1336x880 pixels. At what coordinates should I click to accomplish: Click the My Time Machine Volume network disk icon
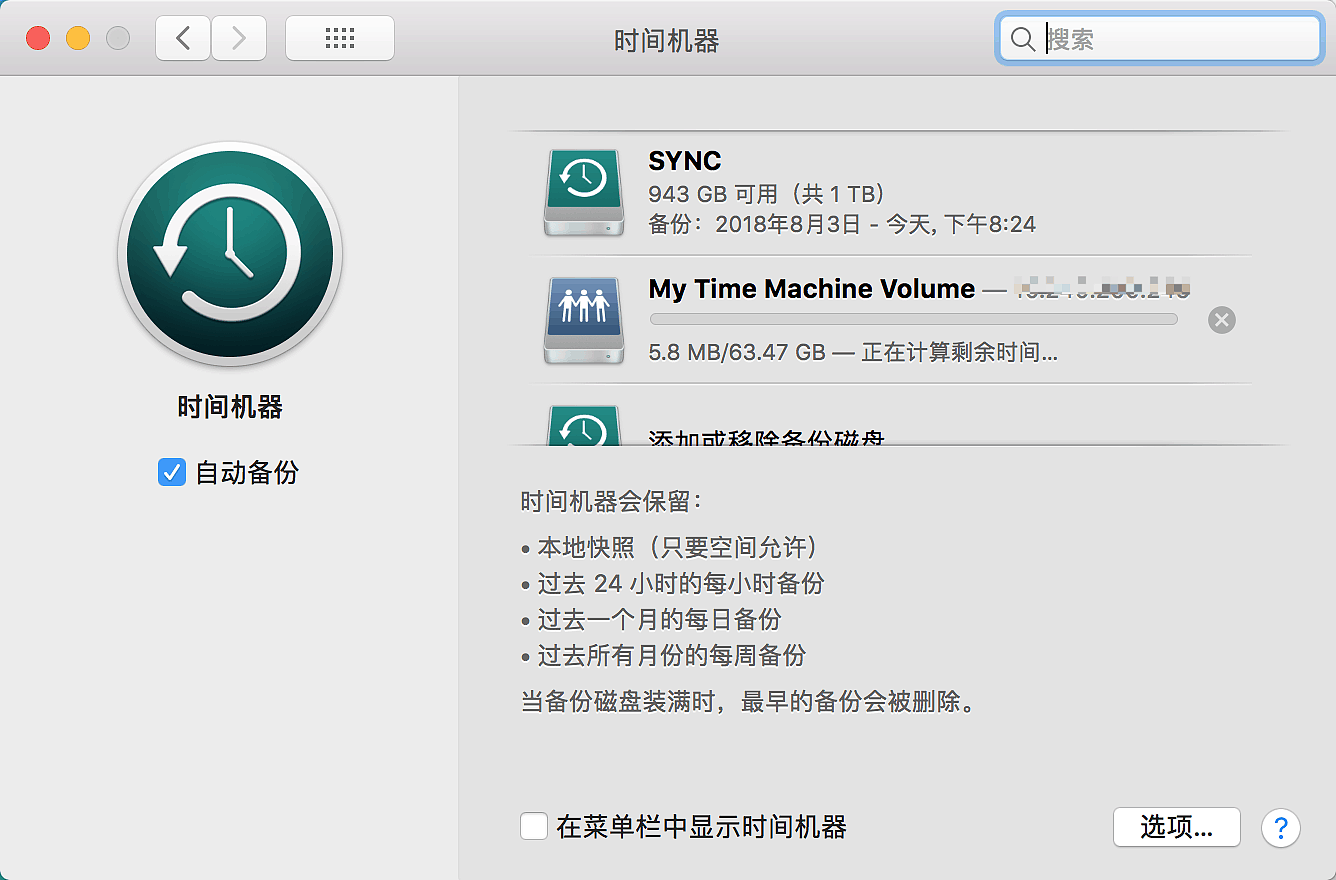coord(584,320)
